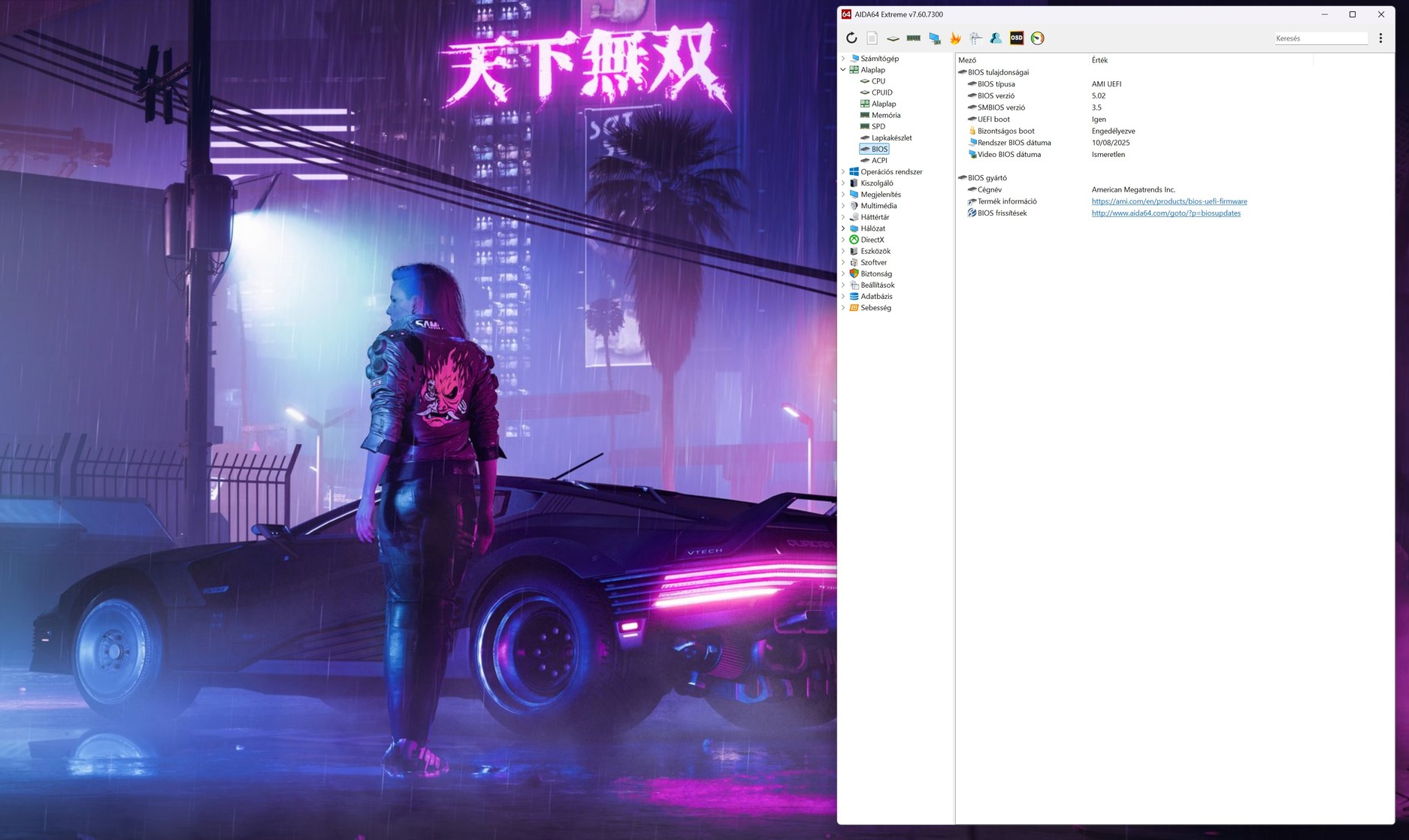Open the SPD tree item
1409x840 pixels.
point(878,126)
